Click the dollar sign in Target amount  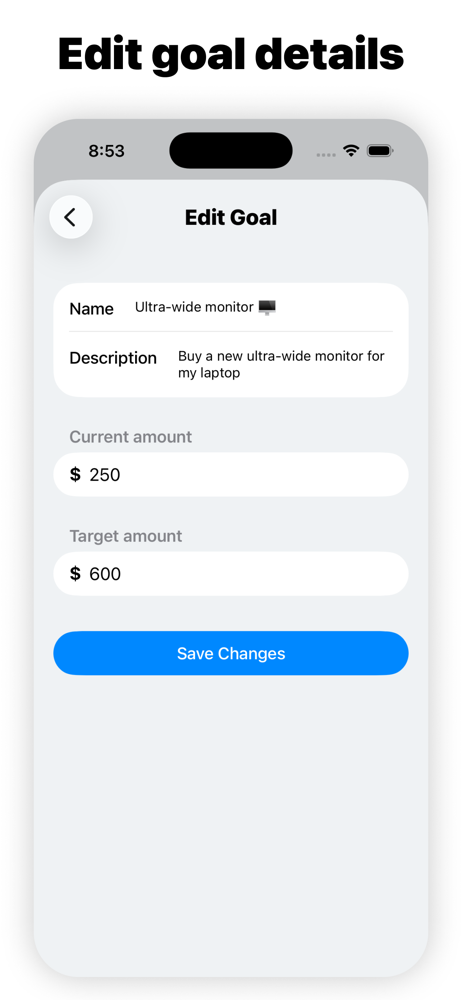point(75,574)
